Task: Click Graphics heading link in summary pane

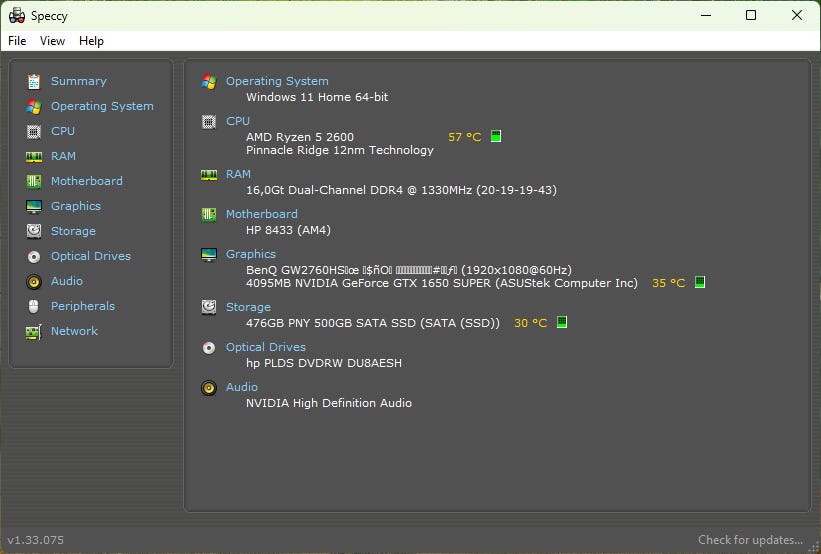Action: [251, 254]
